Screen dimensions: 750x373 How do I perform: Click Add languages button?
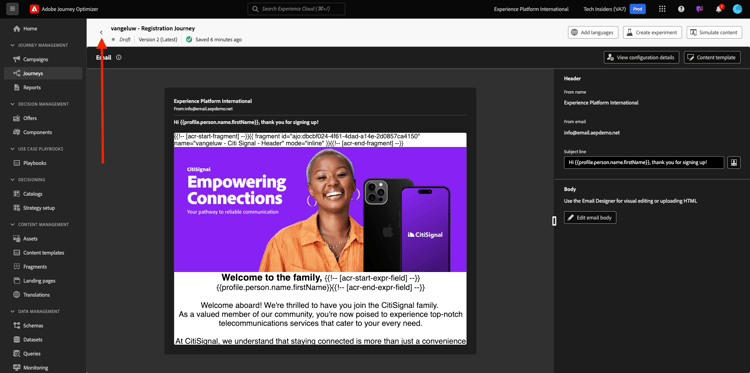594,33
